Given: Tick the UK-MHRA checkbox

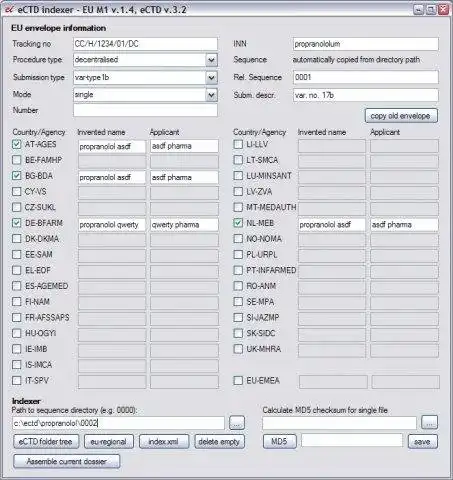Looking at the screenshot, I should [238, 349].
